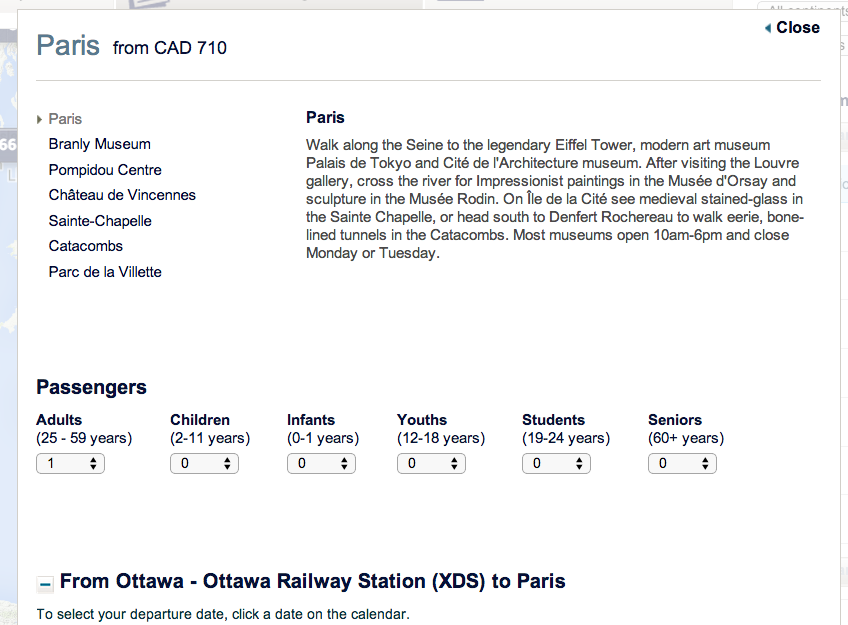
Task: Open the Children passenger count dropdown
Action: click(204, 463)
